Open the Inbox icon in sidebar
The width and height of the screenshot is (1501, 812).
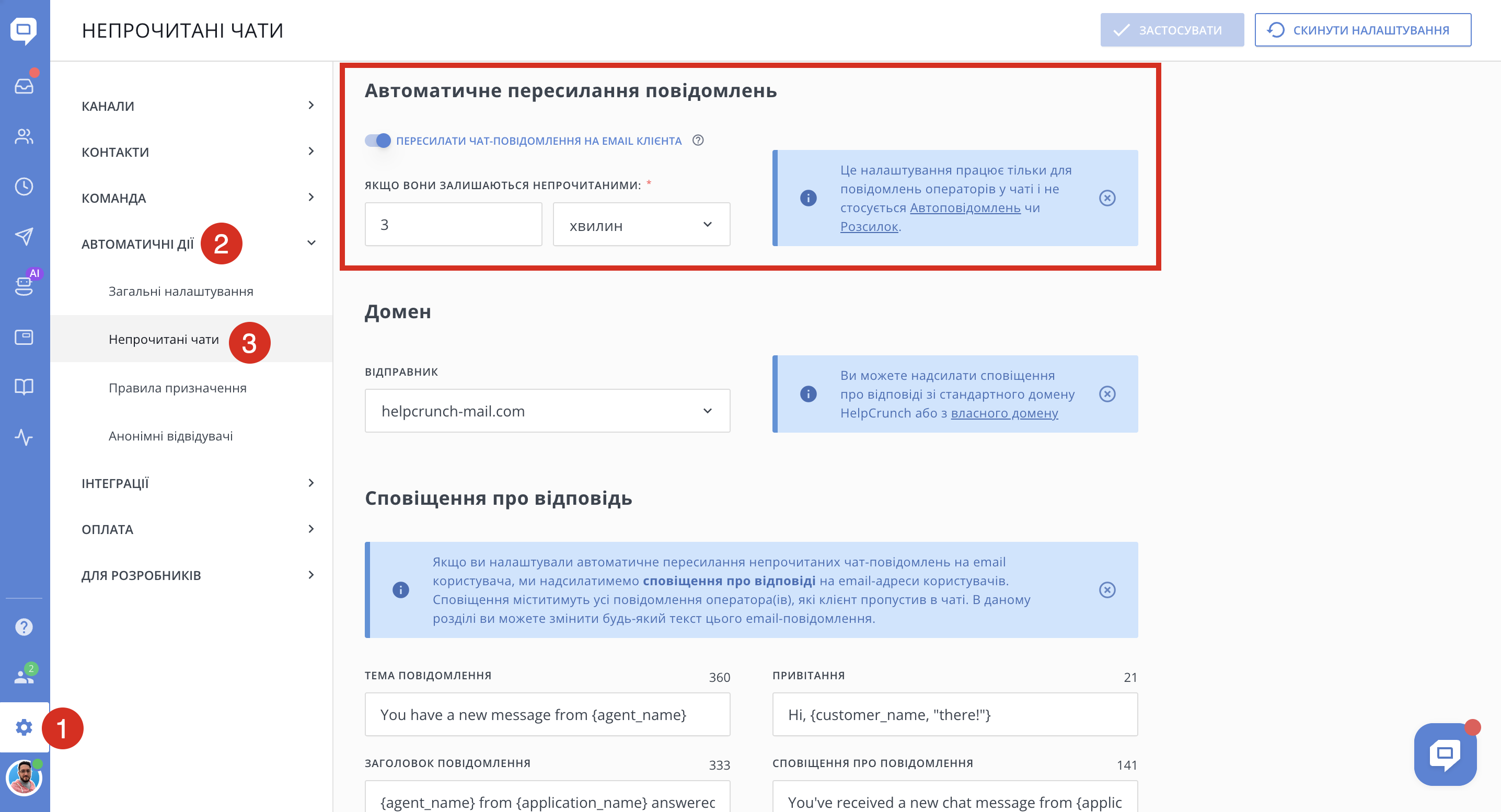coord(24,86)
